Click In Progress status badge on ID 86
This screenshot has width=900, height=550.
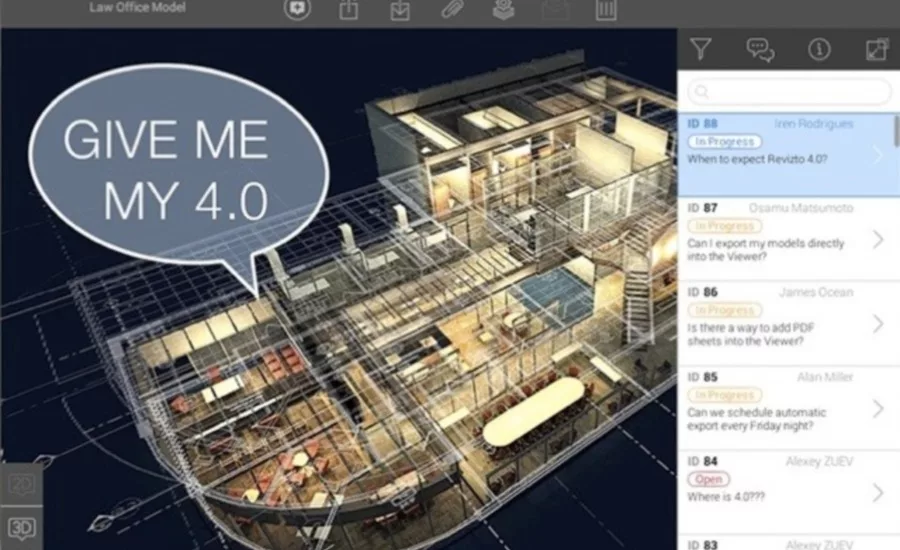click(x=725, y=310)
